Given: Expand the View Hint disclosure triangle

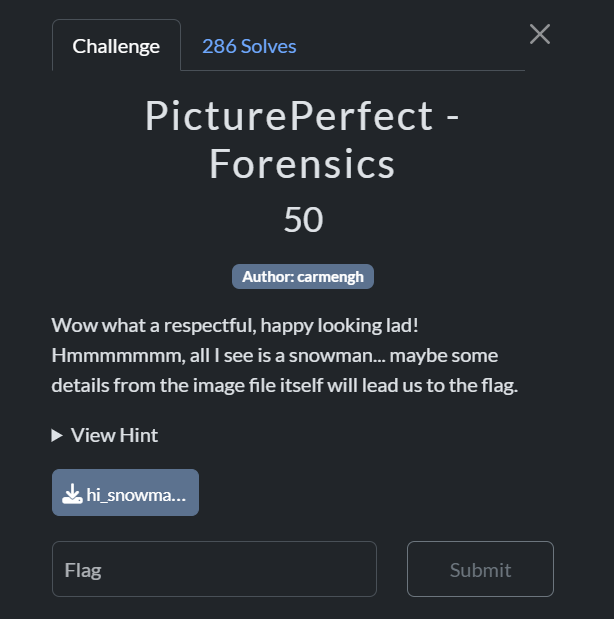Looking at the screenshot, I should [58, 435].
